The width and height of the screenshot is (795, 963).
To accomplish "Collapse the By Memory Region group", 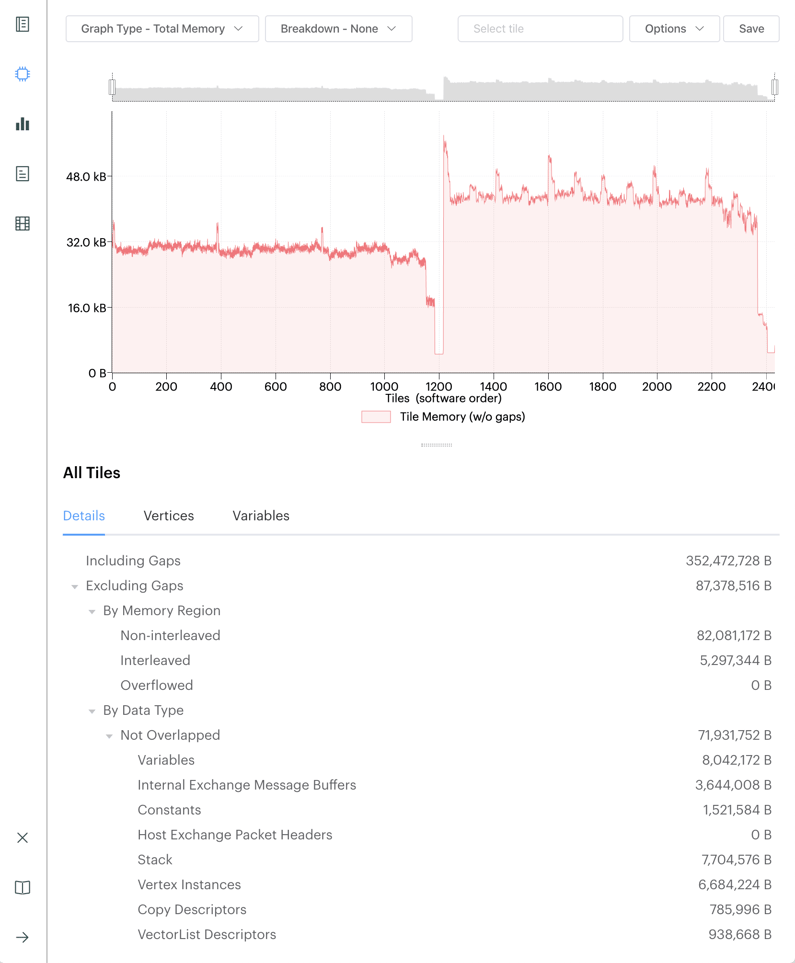I will 92,611.
